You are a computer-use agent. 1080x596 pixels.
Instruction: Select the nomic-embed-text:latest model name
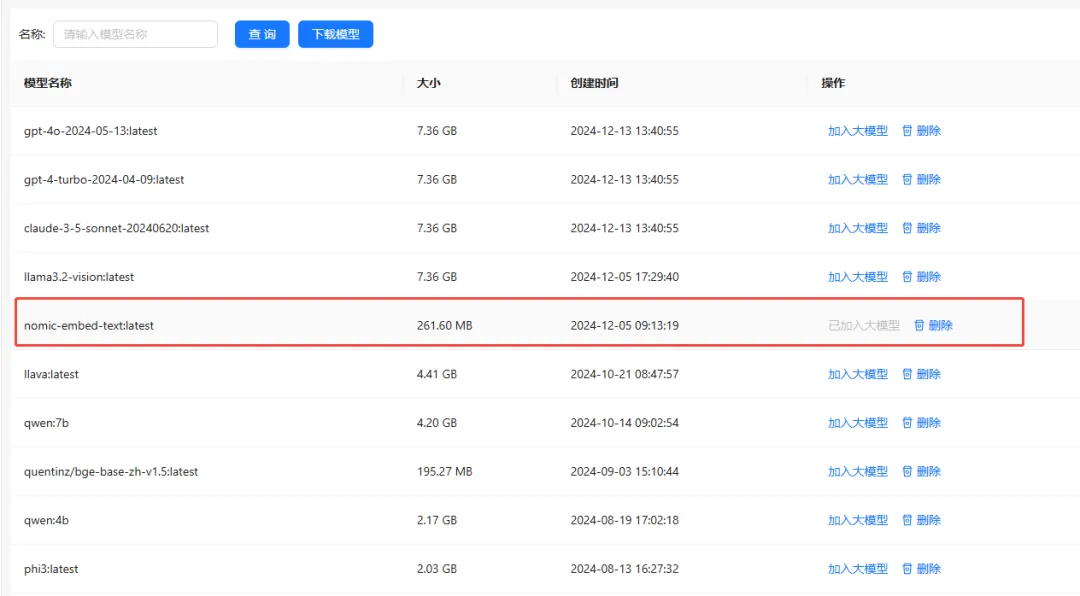89,326
